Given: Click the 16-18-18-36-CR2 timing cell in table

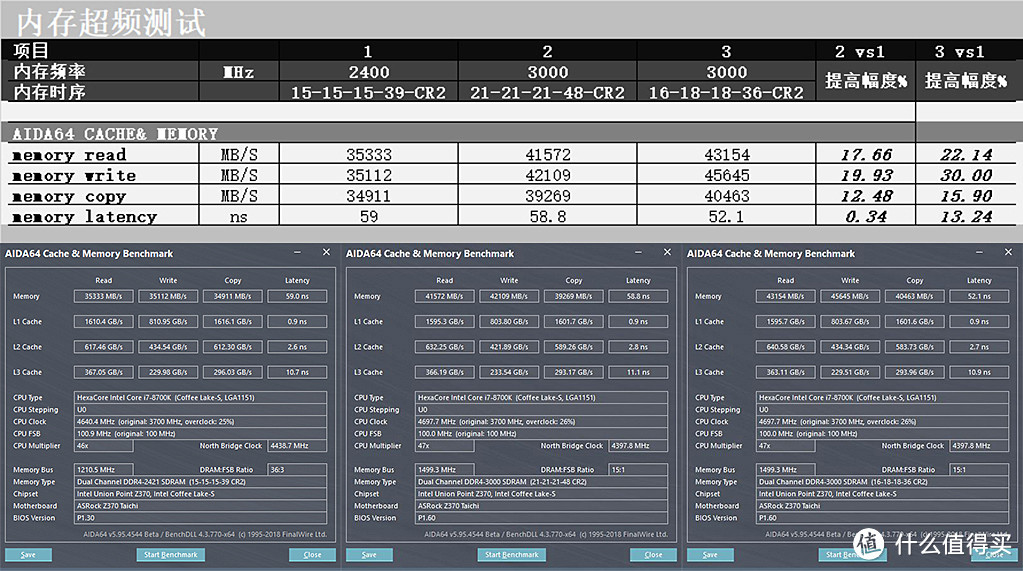Looking at the screenshot, I should 726,93.
